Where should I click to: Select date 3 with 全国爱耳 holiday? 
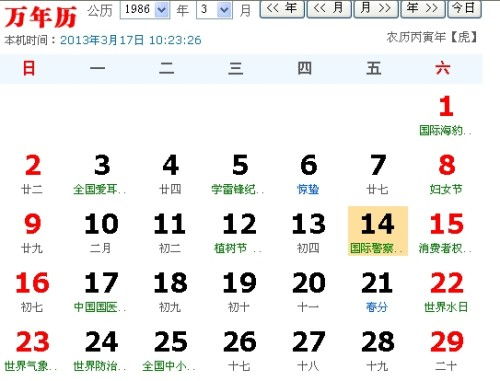click(101, 174)
